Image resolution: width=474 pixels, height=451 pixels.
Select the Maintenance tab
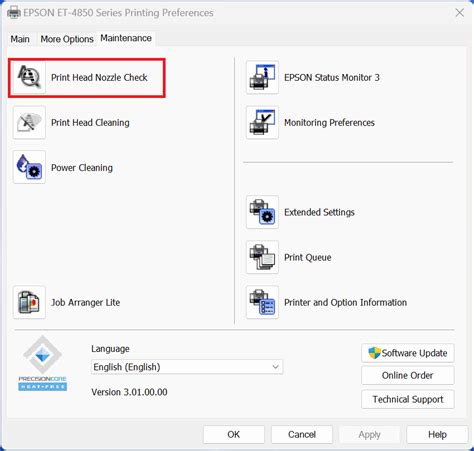click(x=126, y=38)
